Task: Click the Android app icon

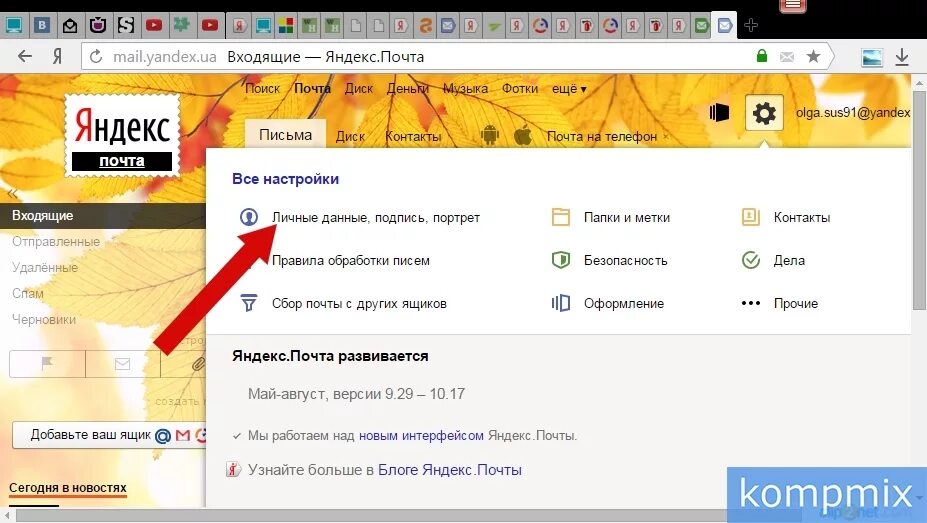Action: (490, 135)
